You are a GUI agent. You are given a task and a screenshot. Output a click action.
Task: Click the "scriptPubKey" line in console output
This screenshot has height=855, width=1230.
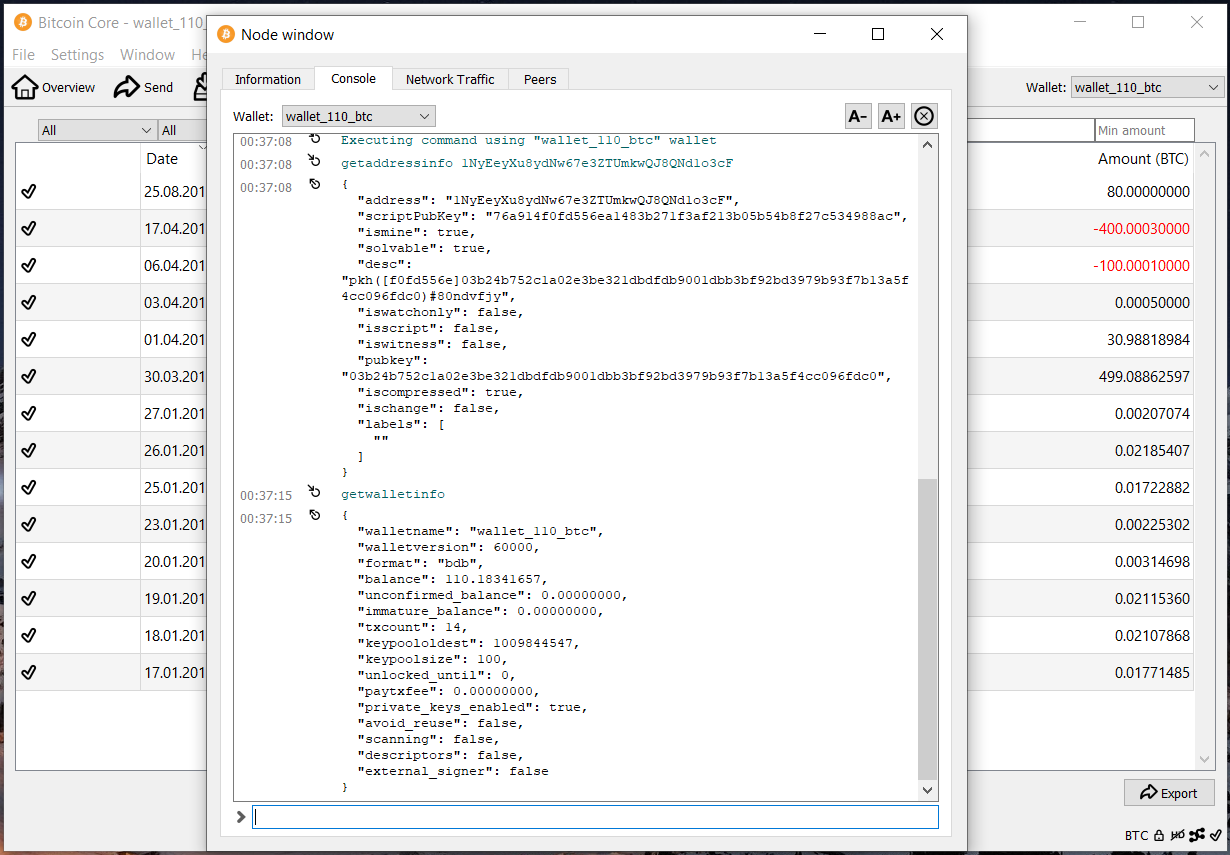(632, 216)
